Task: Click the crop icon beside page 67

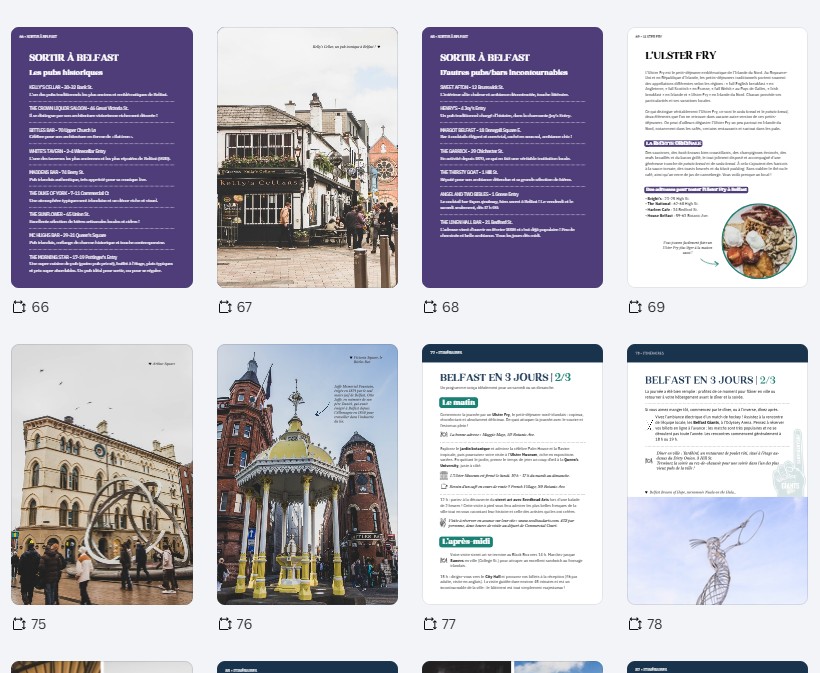Action: [225, 307]
